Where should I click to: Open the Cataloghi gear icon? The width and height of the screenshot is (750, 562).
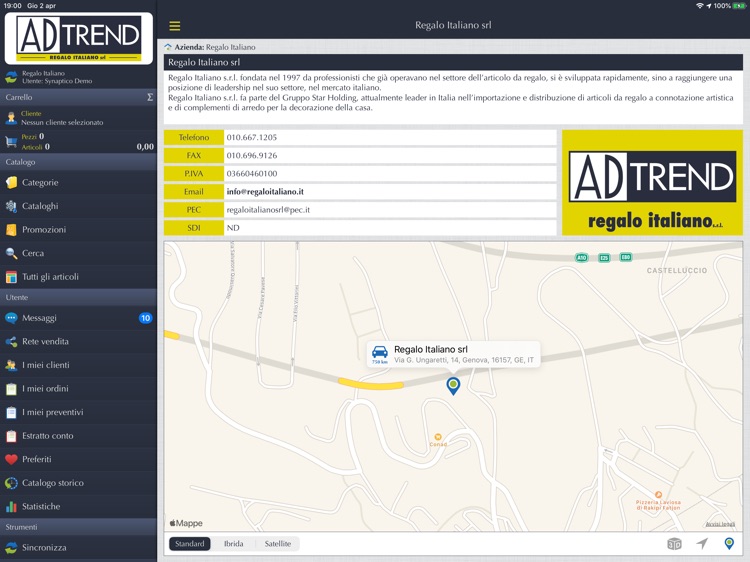pyautogui.click(x=11, y=206)
